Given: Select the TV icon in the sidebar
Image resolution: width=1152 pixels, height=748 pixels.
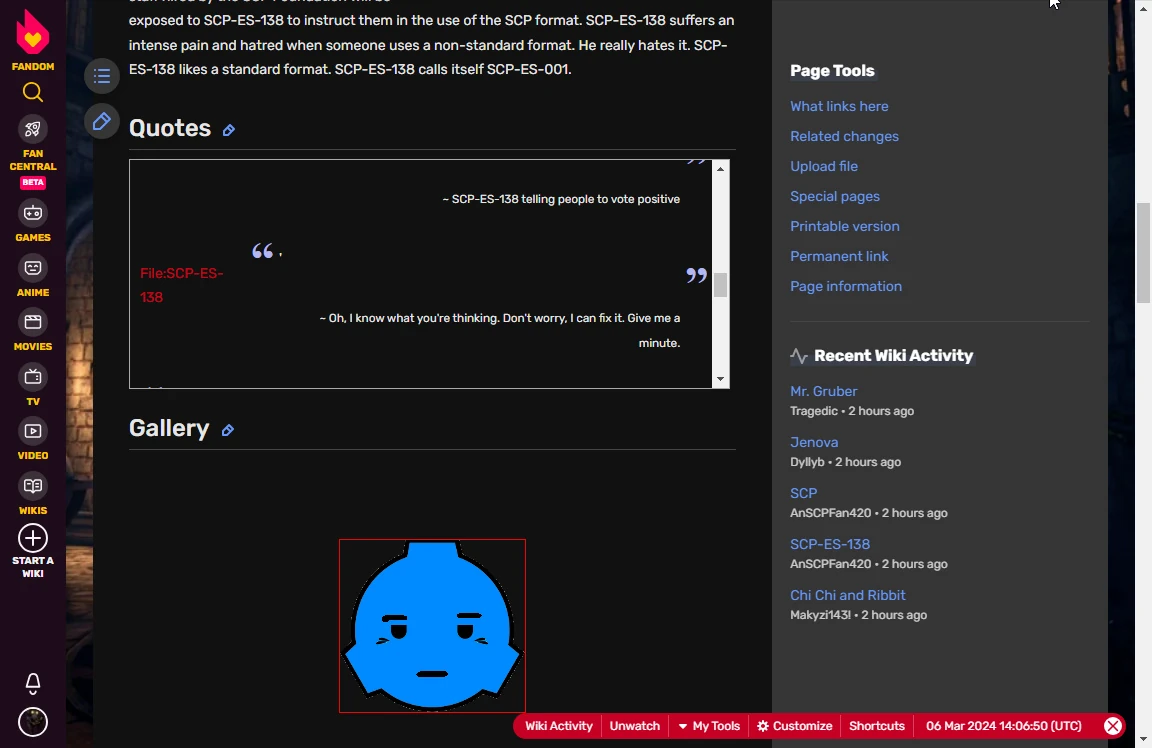Looking at the screenshot, I should tap(33, 377).
